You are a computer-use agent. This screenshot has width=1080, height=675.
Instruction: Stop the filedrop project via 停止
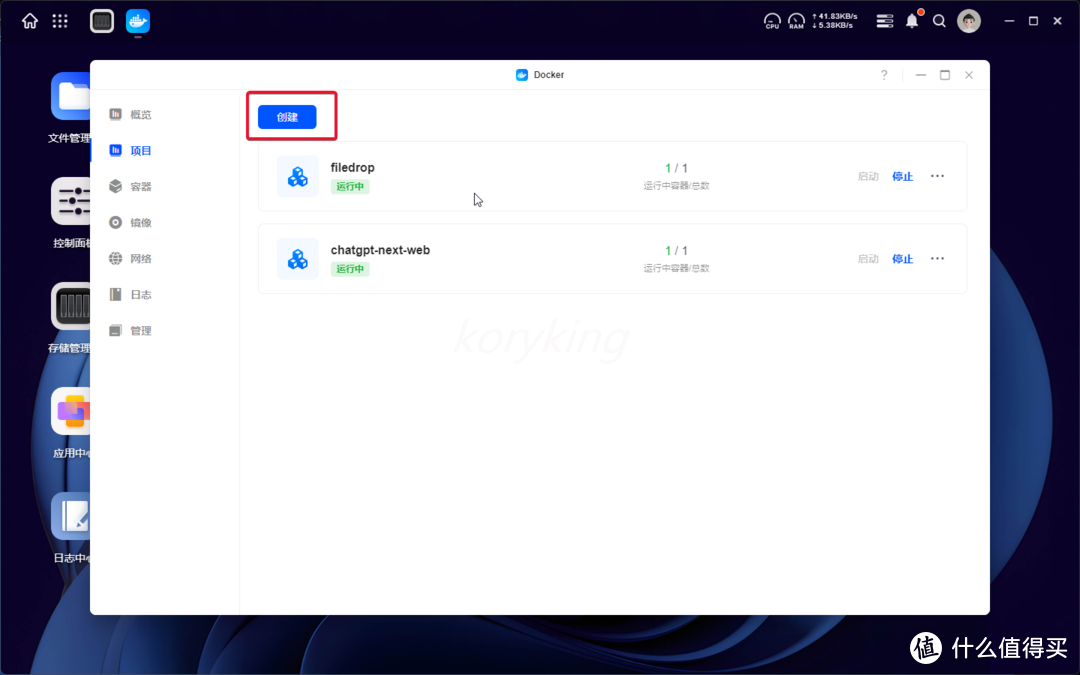(x=902, y=177)
